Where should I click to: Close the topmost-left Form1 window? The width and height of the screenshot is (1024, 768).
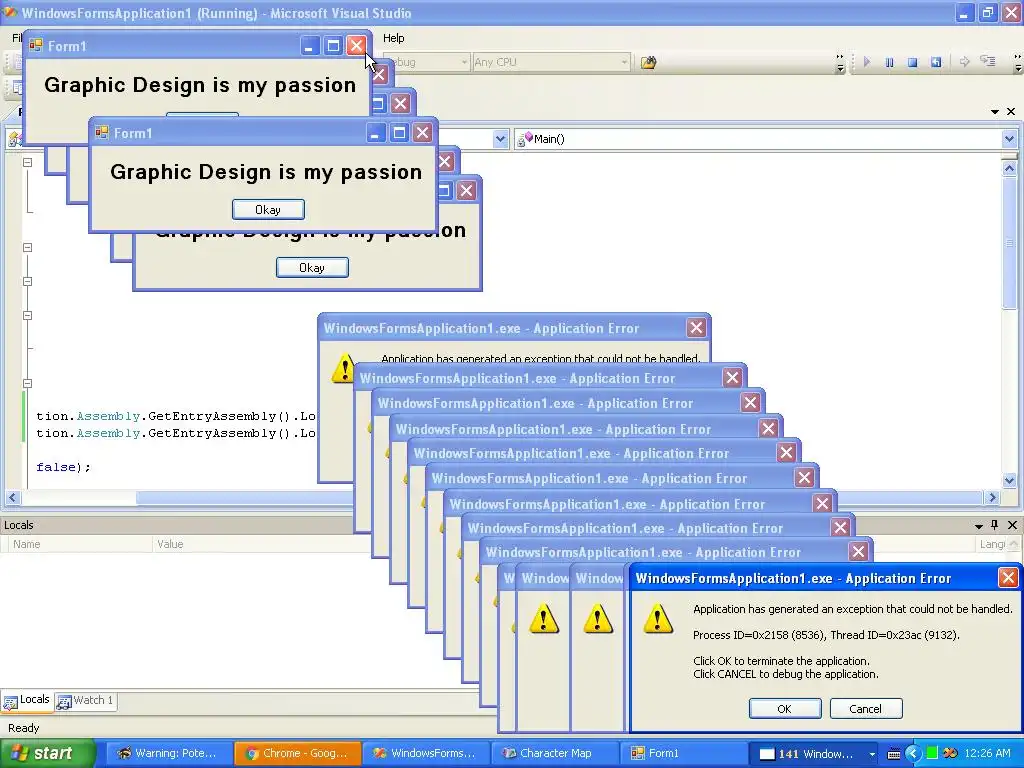coord(356,46)
